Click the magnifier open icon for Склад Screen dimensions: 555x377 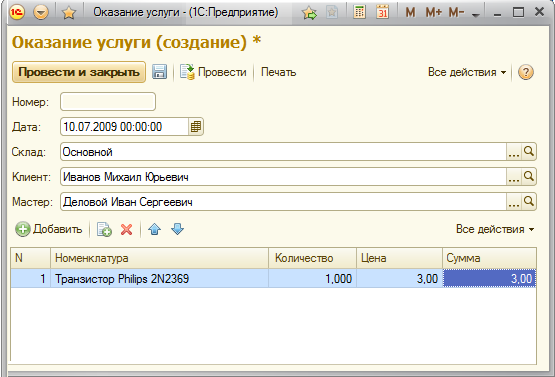pos(529,152)
